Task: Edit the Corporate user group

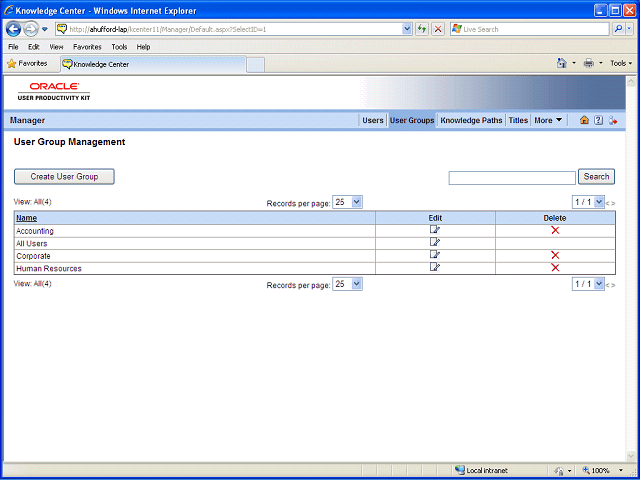Action: click(435, 255)
